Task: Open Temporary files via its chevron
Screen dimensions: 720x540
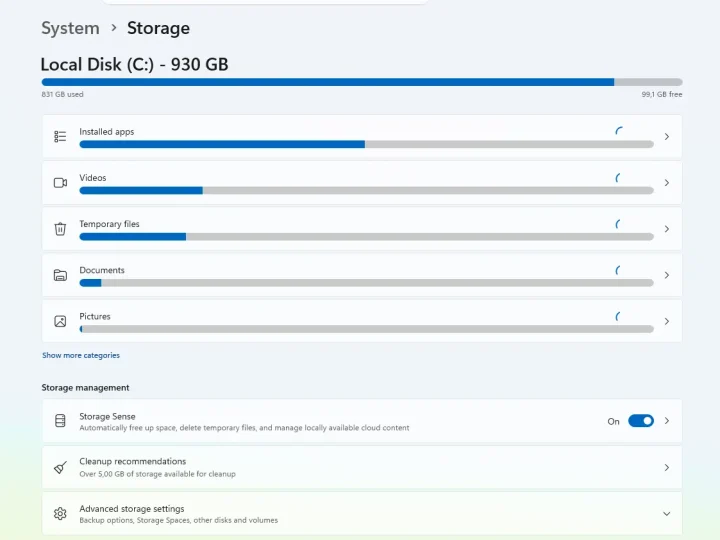Action: tap(667, 229)
